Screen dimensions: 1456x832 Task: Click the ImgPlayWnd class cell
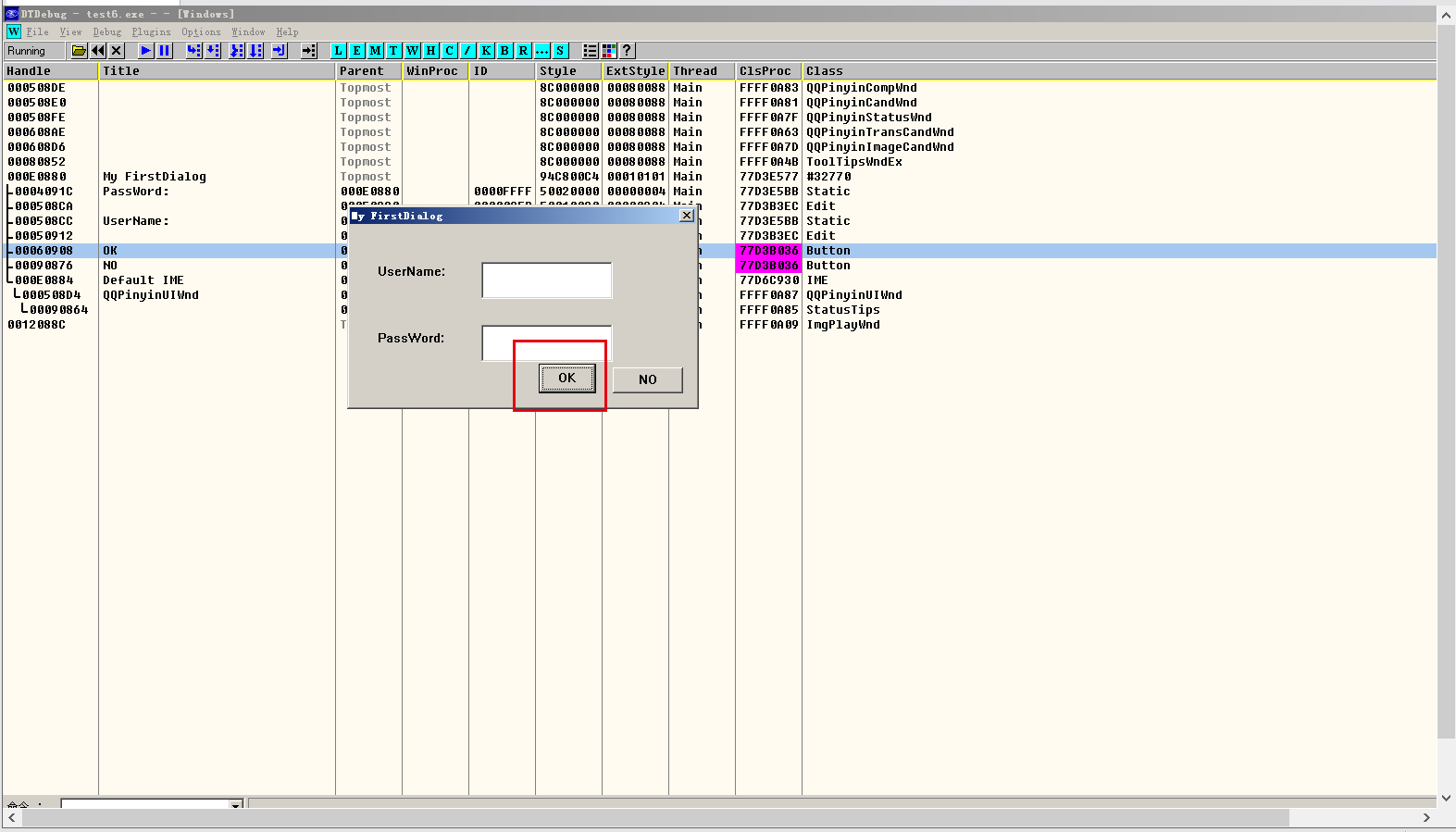click(843, 325)
